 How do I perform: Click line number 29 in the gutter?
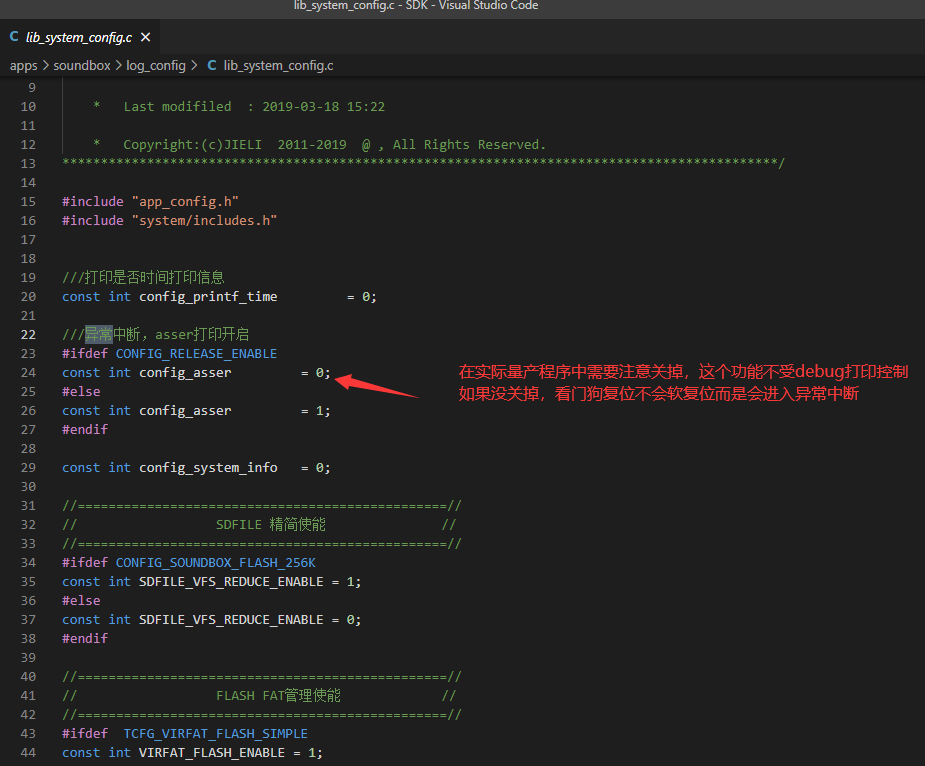28,468
